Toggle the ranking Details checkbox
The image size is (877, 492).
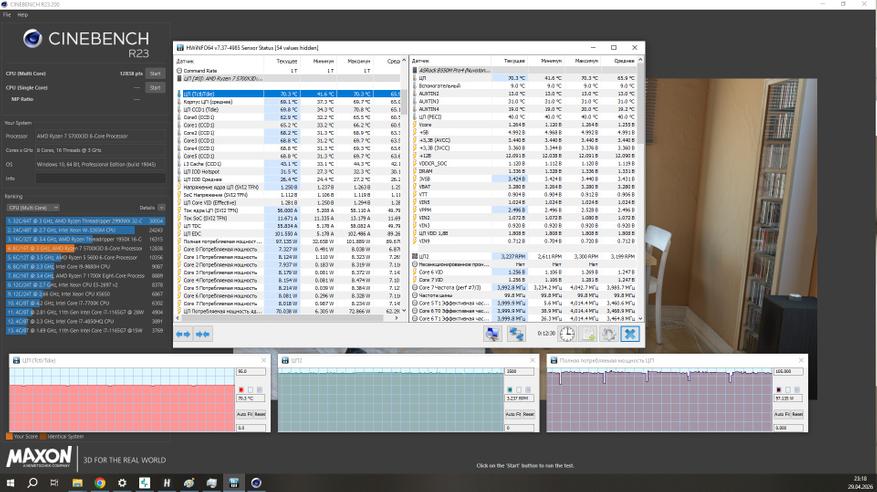point(161,207)
